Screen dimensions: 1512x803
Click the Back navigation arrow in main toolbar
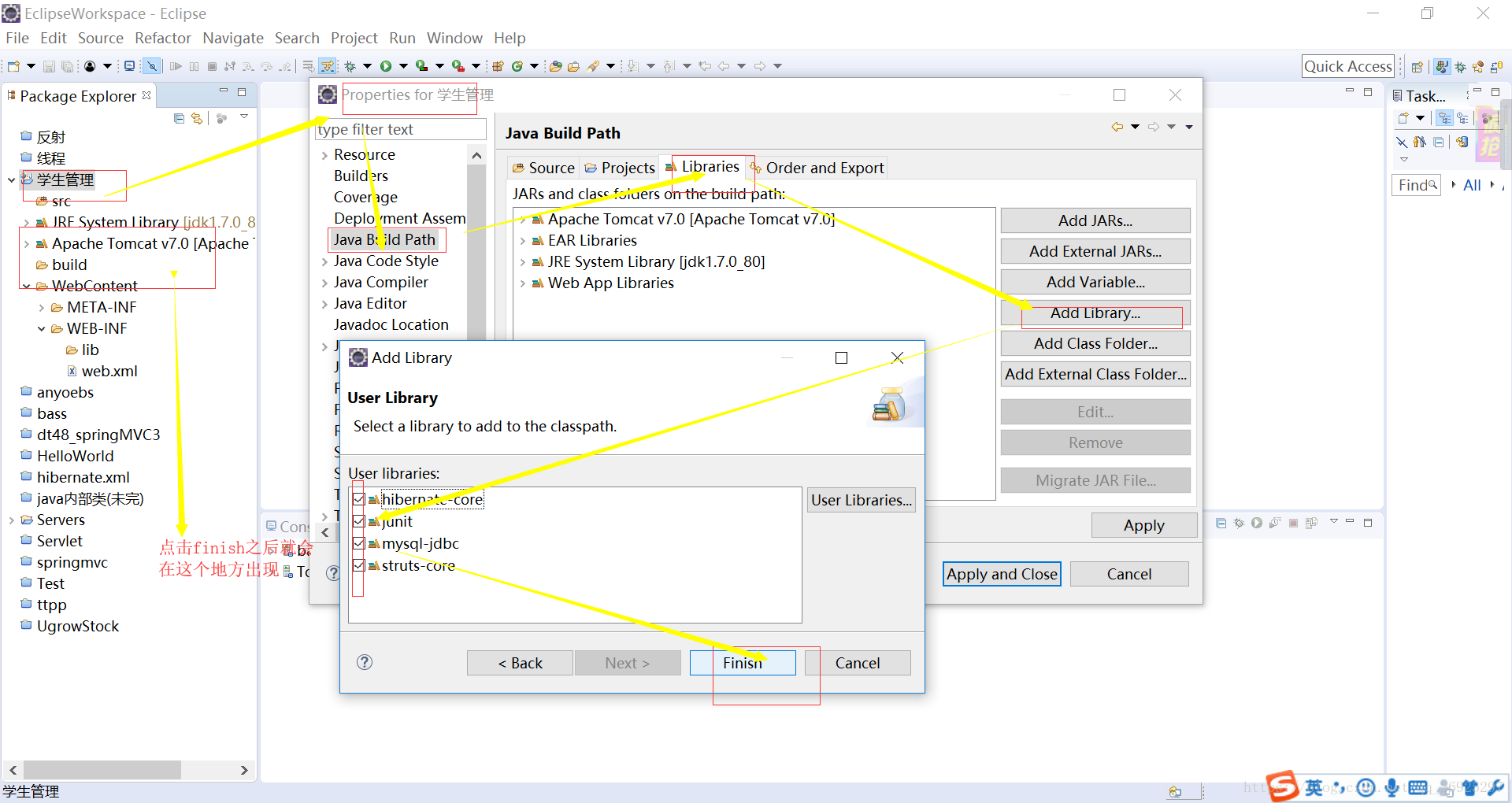tap(723, 66)
